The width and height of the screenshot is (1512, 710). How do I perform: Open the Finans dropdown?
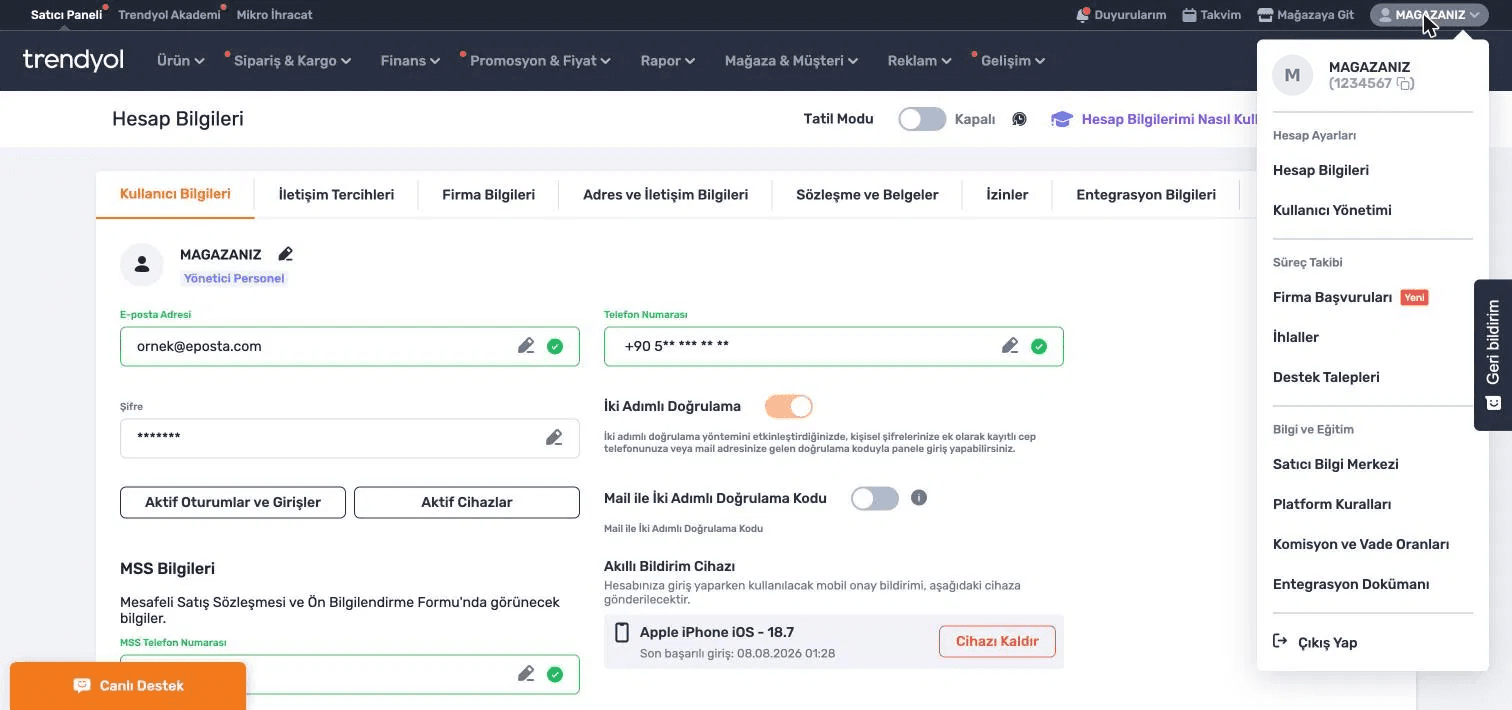(411, 60)
